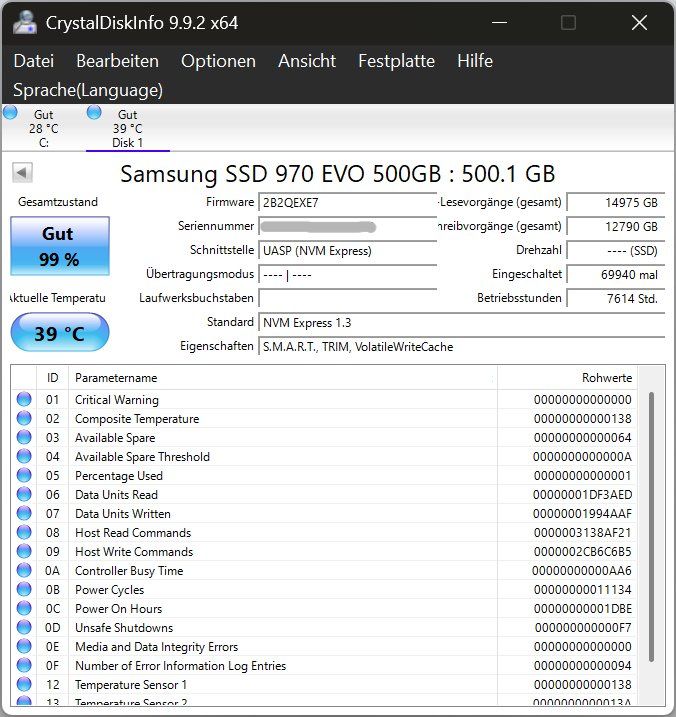Click the status circle for Critical Warning
Image resolution: width=676 pixels, height=717 pixels.
coord(24,399)
